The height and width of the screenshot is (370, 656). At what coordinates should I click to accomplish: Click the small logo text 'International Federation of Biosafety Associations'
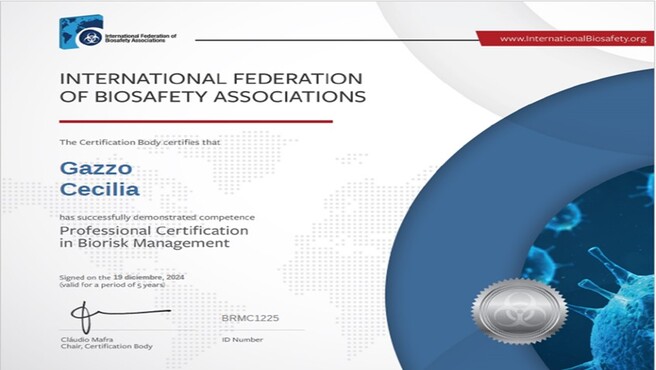[x=141, y=38]
